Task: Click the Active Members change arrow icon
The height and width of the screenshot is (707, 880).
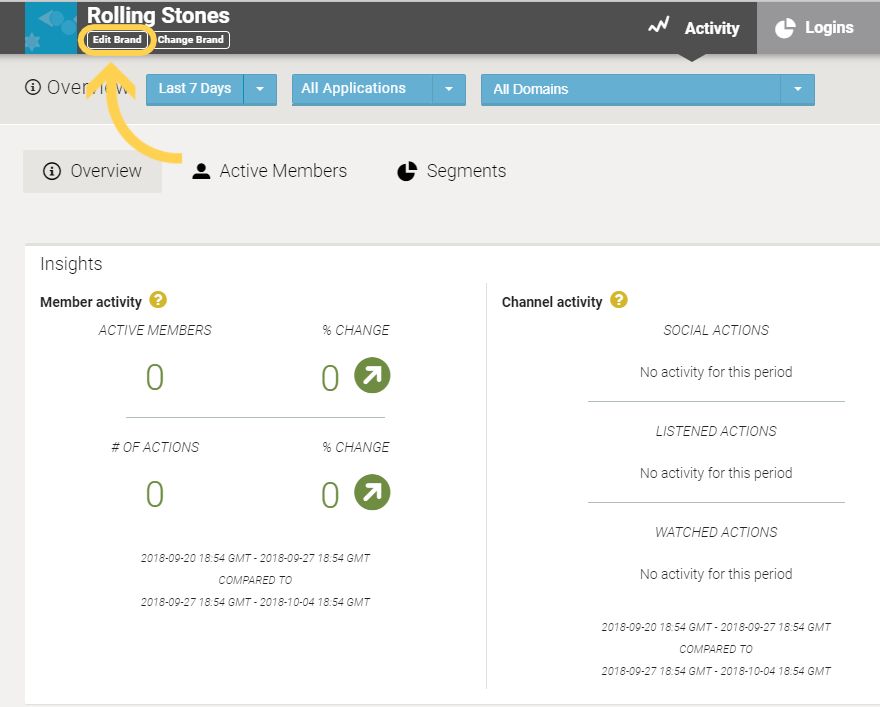Action: tap(372, 375)
